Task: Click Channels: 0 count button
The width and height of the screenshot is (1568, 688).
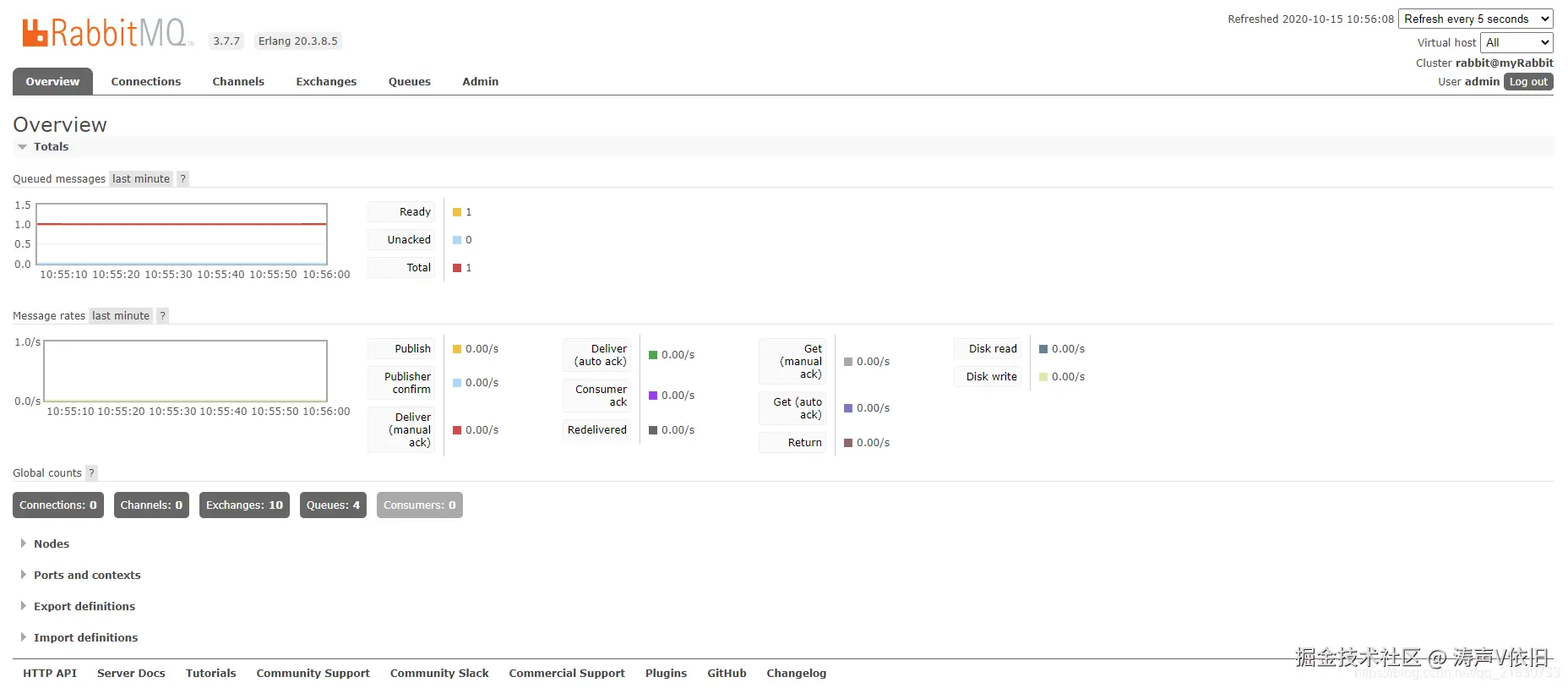Action: [151, 505]
